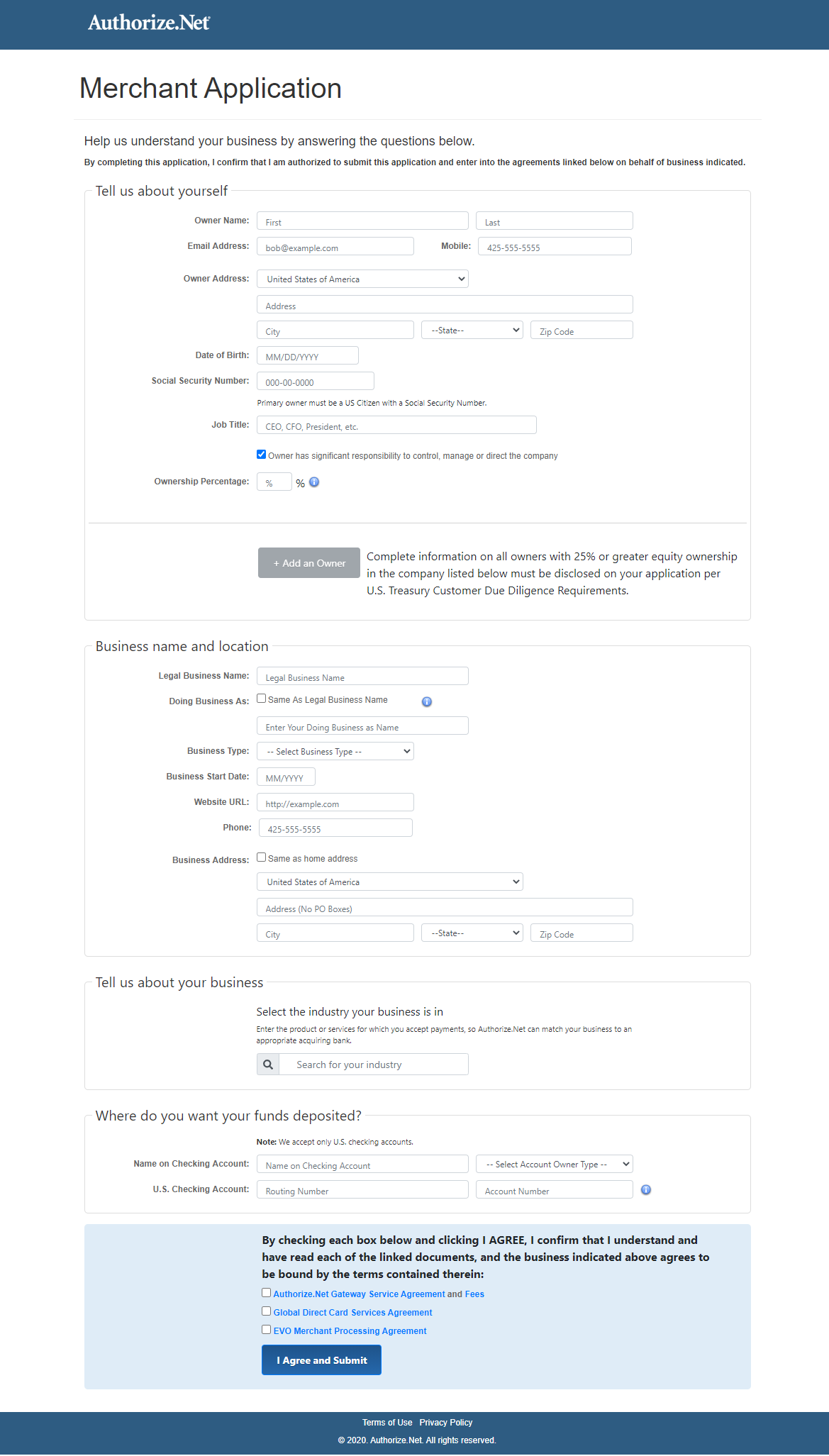Image resolution: width=829 pixels, height=1456 pixels.
Task: Click the Date of Birth input field
Action: tap(308, 355)
